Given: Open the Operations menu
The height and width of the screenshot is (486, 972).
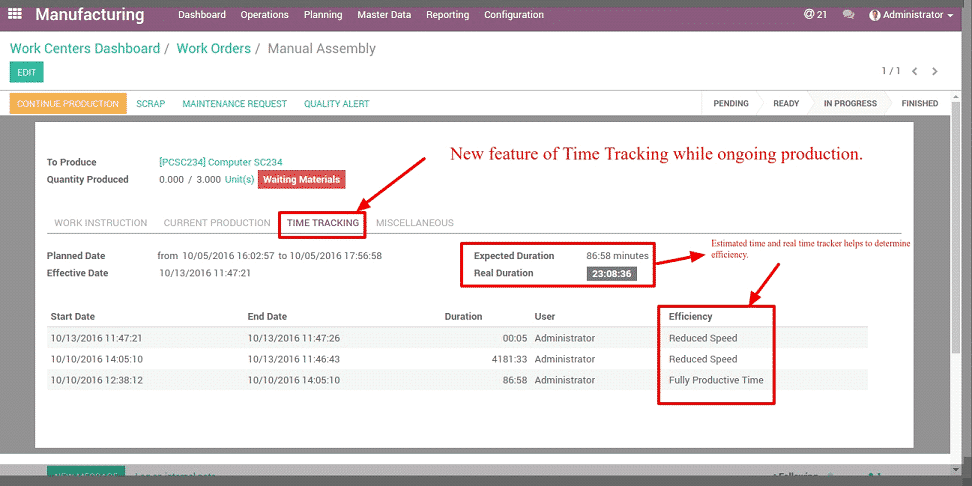Looking at the screenshot, I should tap(265, 15).
